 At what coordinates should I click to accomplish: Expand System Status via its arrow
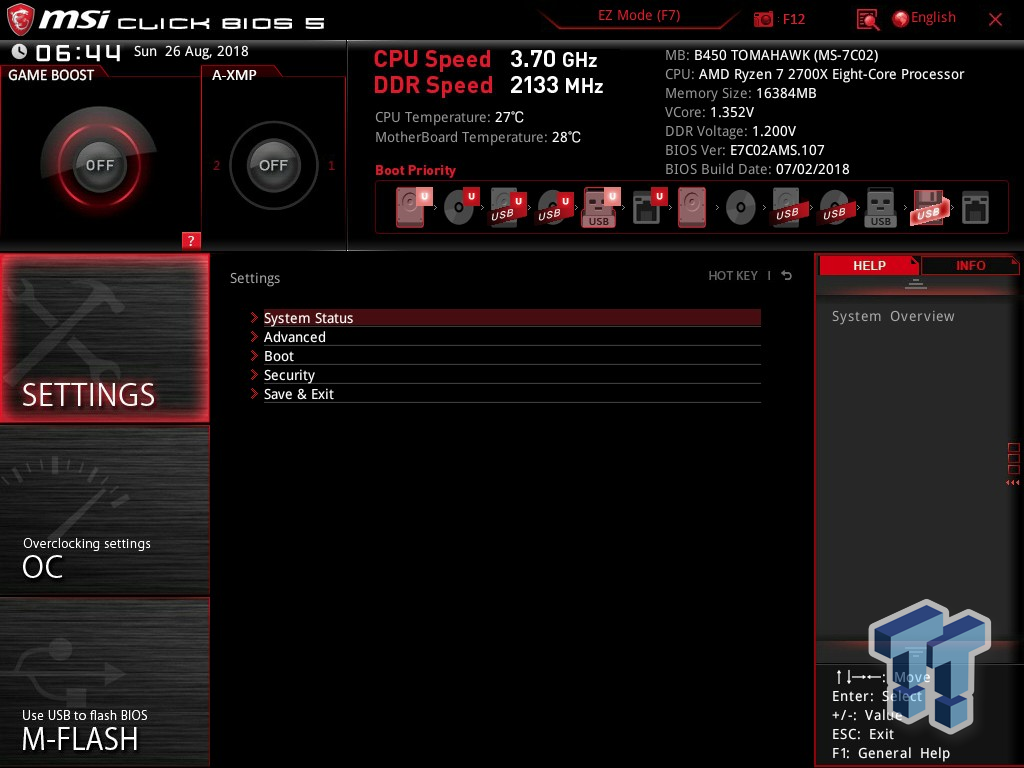254,317
